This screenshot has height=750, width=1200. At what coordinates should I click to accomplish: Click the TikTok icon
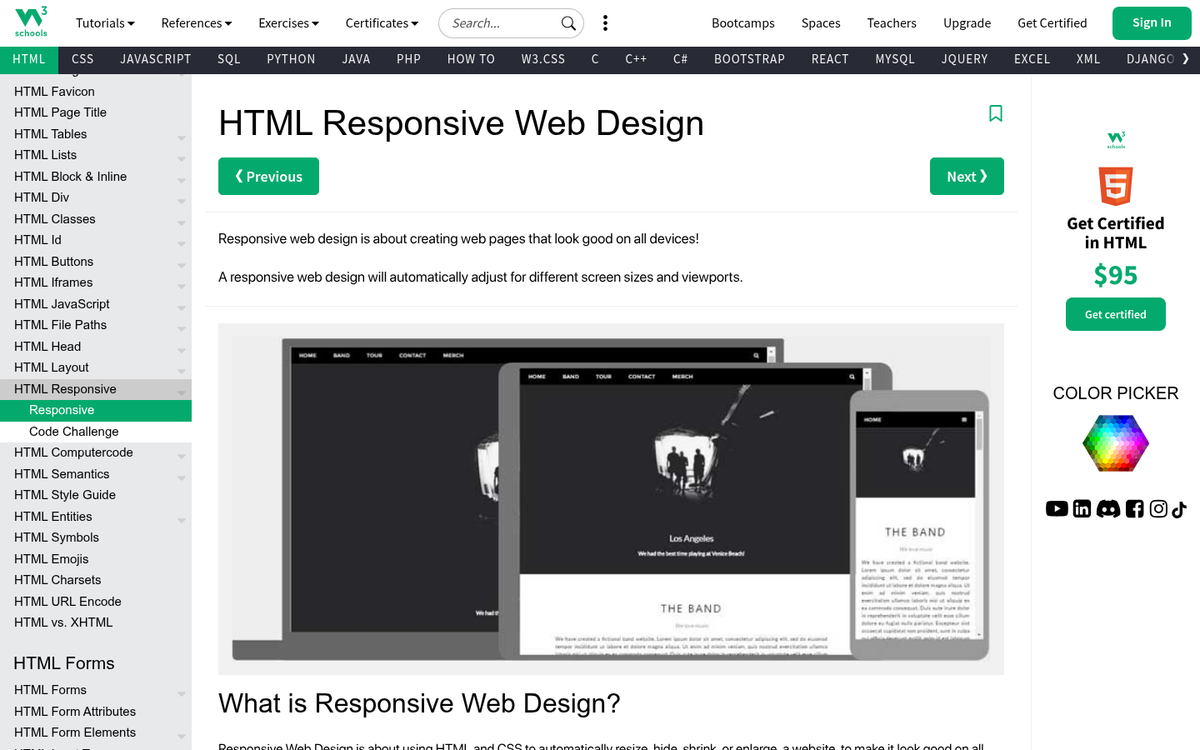point(1182,509)
